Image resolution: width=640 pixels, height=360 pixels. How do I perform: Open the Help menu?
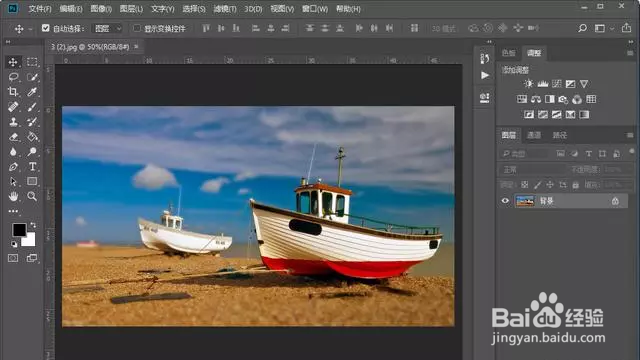348,9
